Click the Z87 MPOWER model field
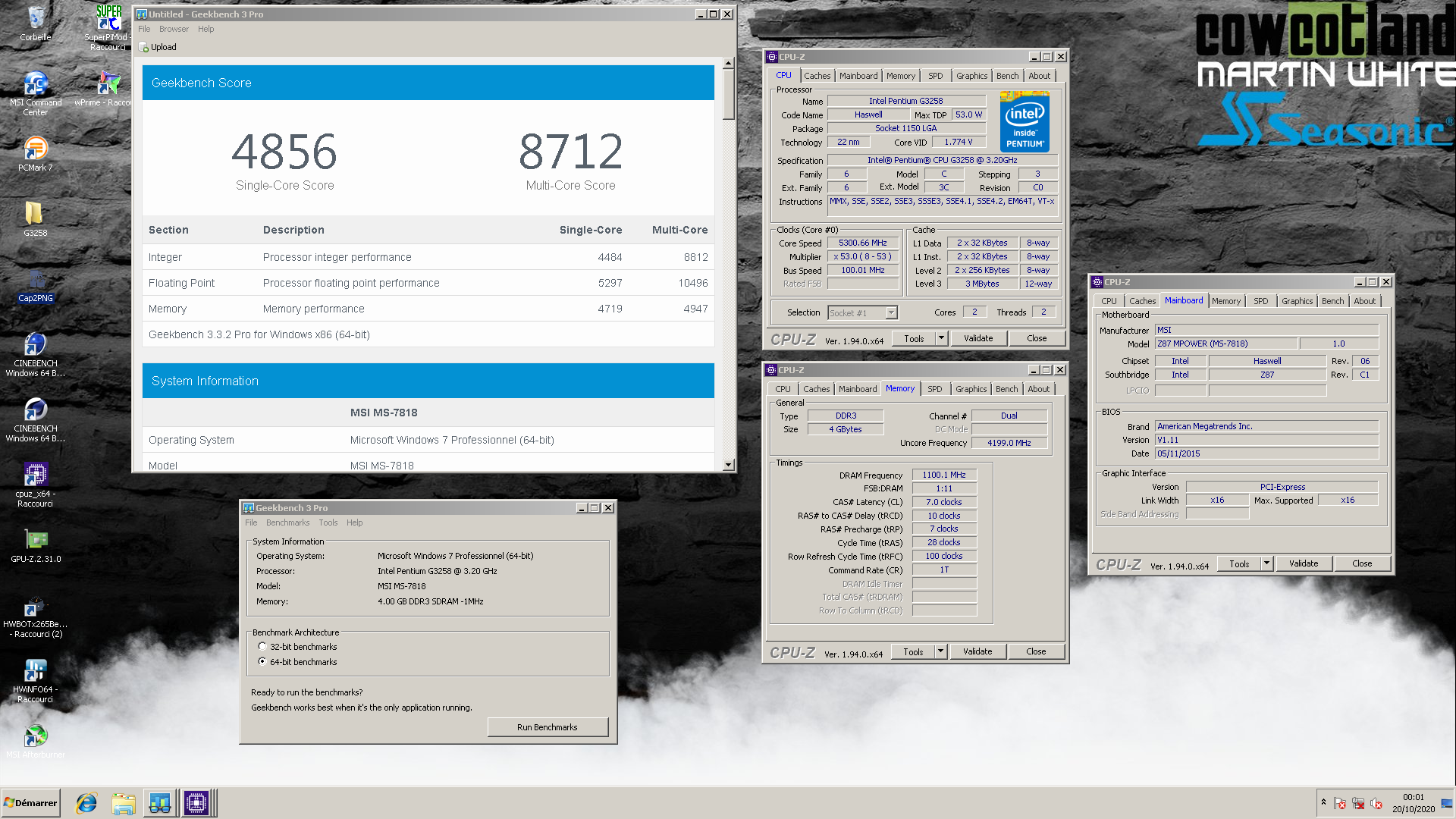Viewport: 1456px width, 819px height. tap(1225, 344)
